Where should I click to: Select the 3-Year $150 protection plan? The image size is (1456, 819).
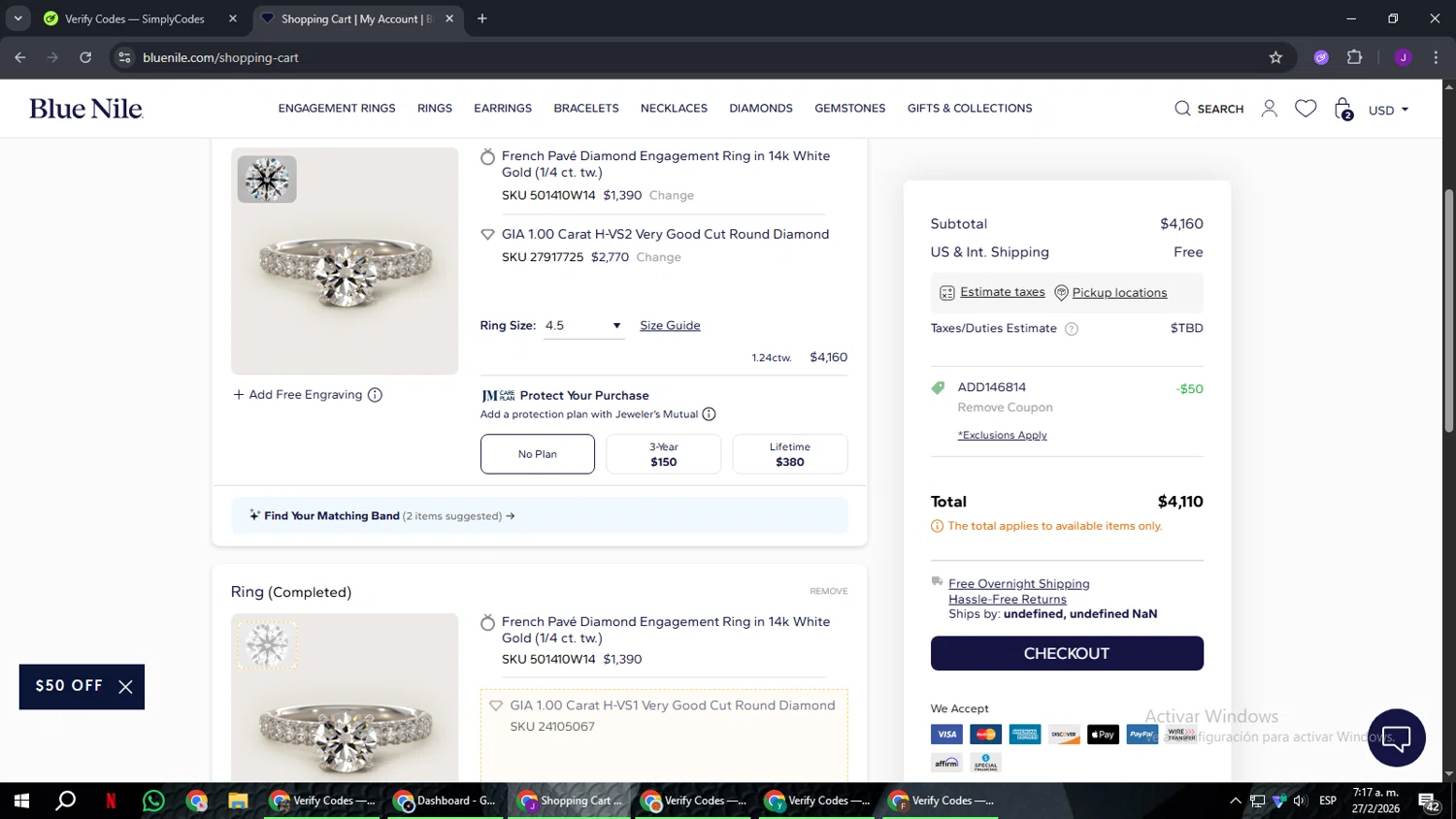click(664, 454)
